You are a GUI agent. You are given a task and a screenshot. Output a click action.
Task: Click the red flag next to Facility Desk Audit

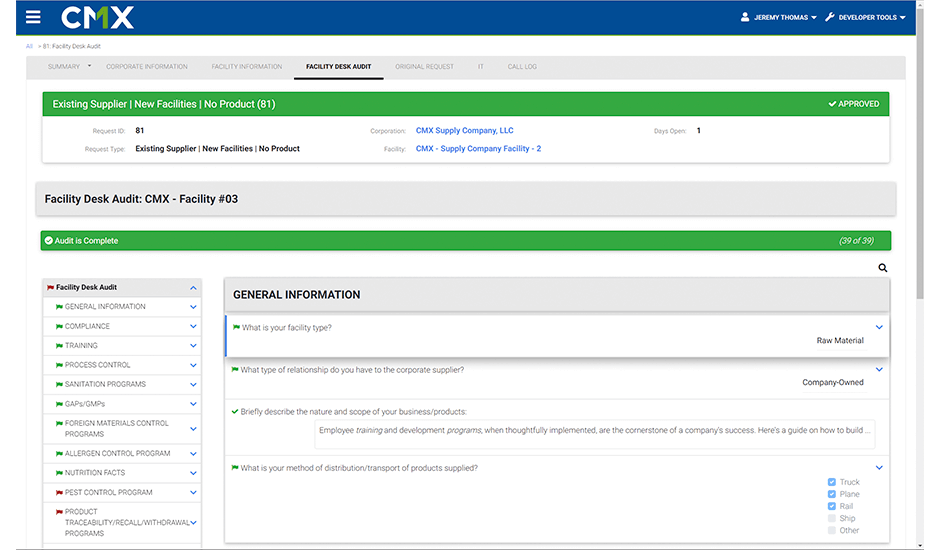point(50,287)
